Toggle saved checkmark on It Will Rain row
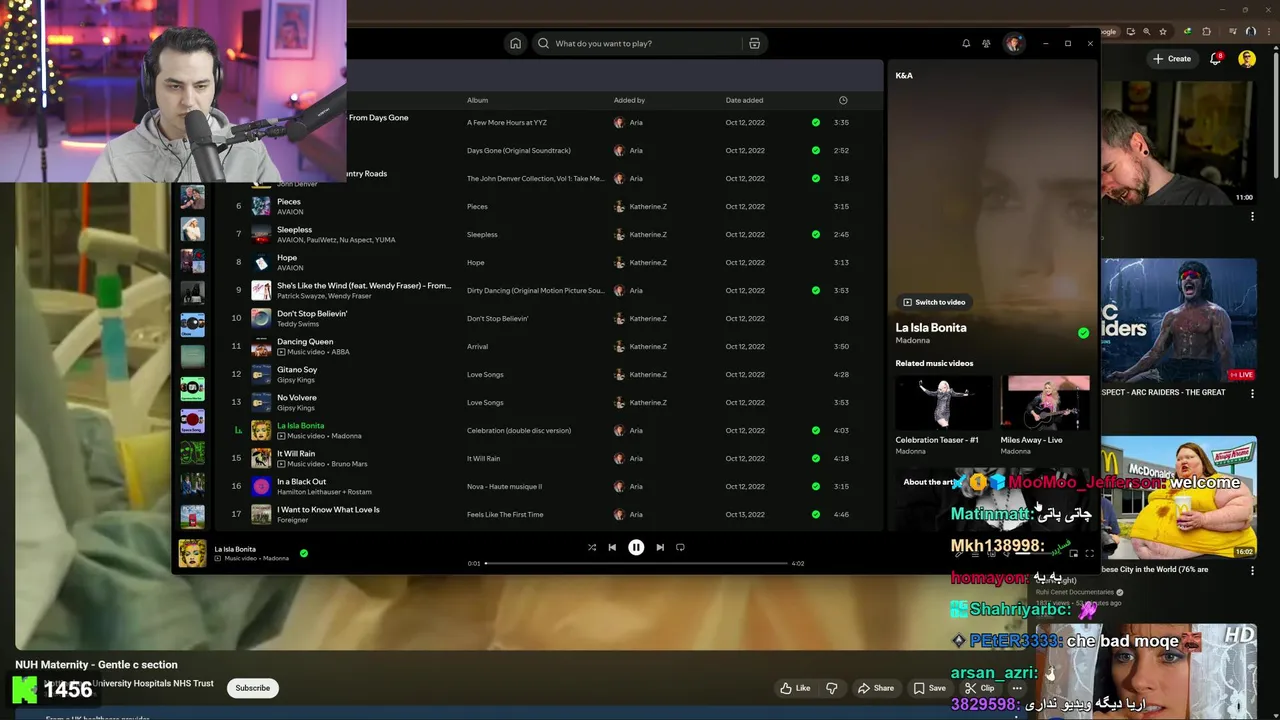The height and width of the screenshot is (720, 1280). [x=816, y=458]
